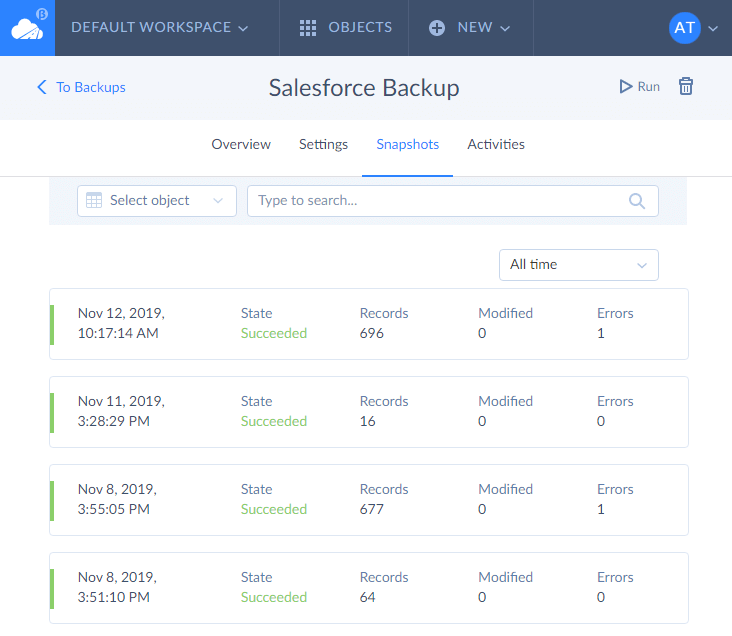Open the New menu
Screen dimensions: 732x636
click(x=471, y=28)
